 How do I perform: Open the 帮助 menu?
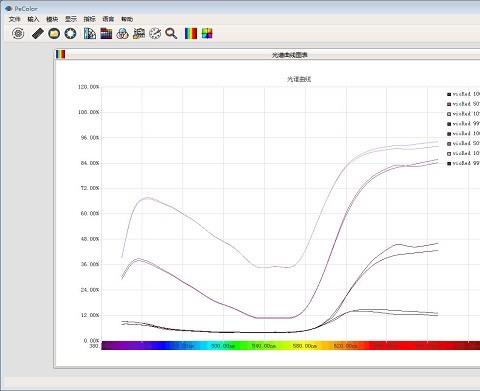127,19
